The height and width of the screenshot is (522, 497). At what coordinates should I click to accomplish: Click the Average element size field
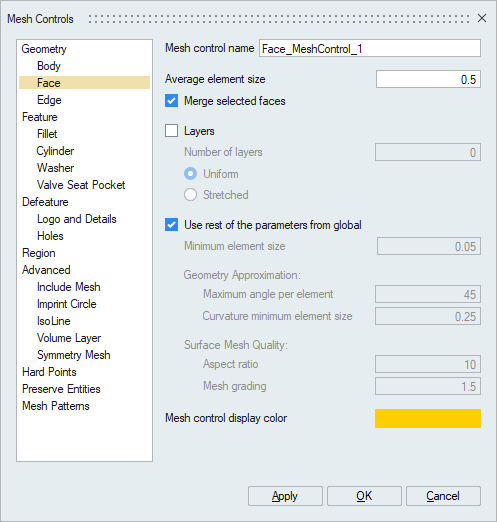[x=428, y=79]
